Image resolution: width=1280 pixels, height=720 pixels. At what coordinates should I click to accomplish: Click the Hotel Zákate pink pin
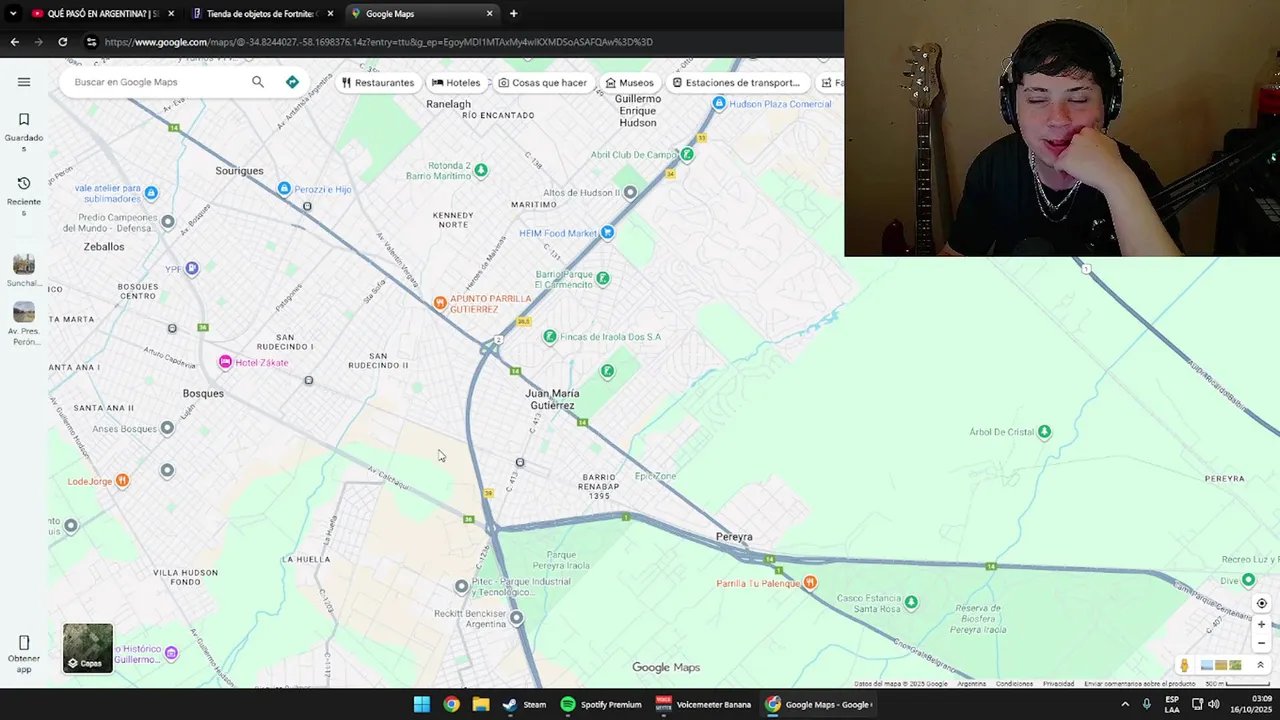tap(225, 362)
